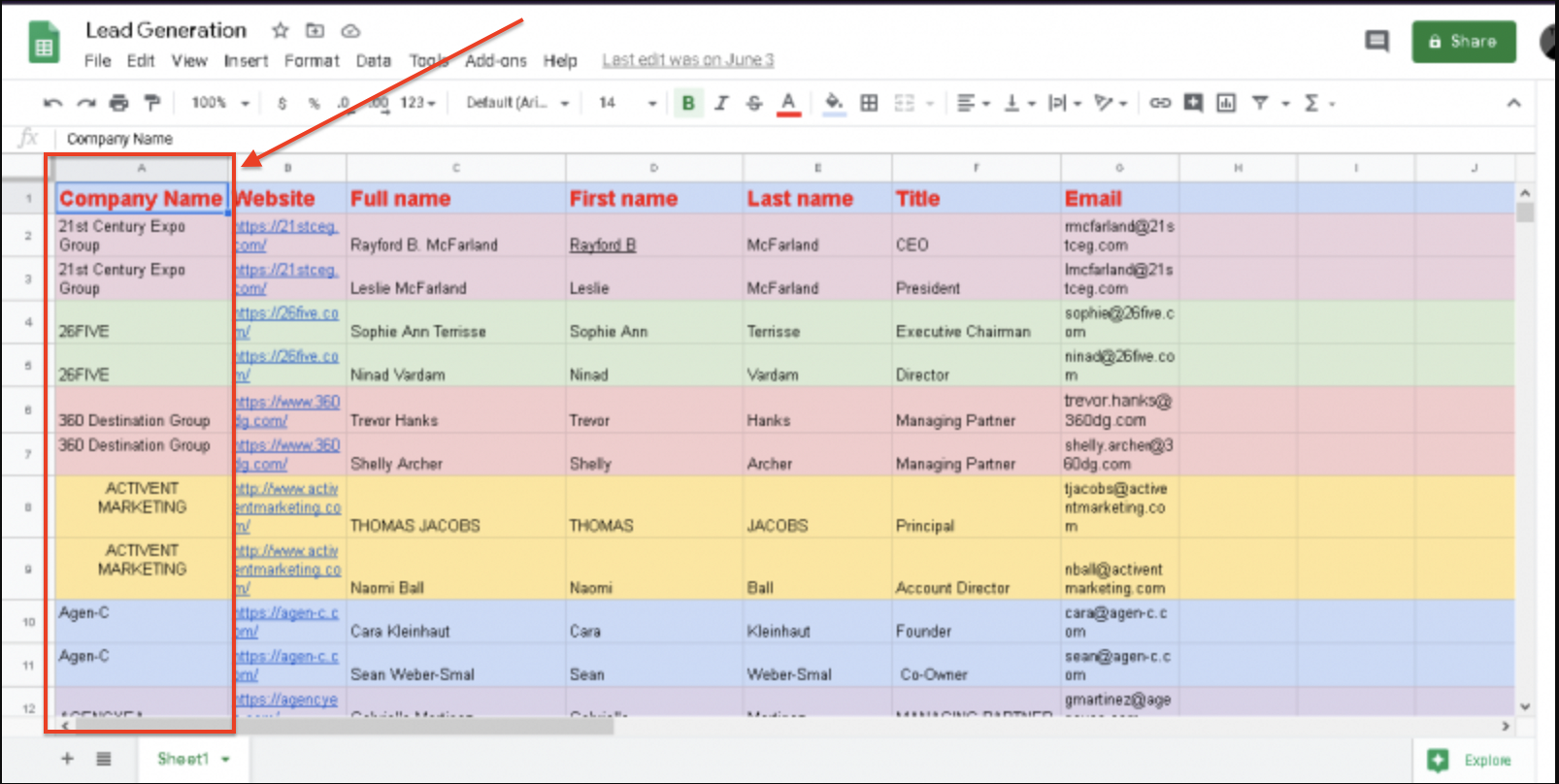
Task: Open the Sheet1 tab options arrow
Action: 225,760
